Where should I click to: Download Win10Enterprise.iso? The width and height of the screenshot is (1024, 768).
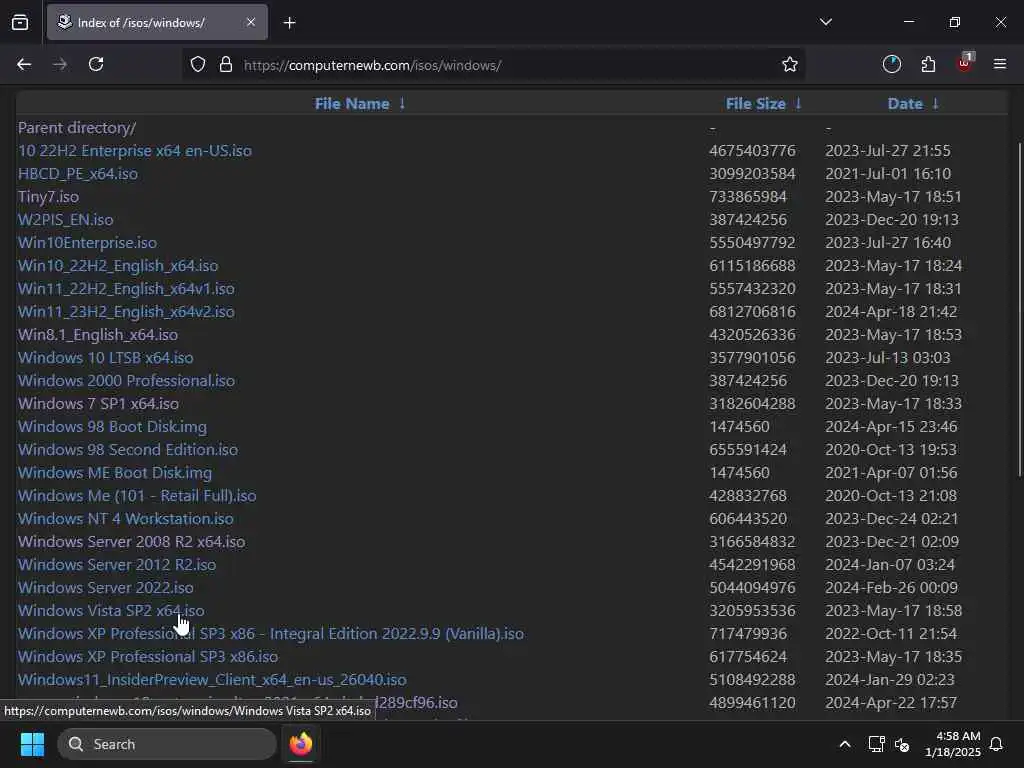(x=88, y=242)
